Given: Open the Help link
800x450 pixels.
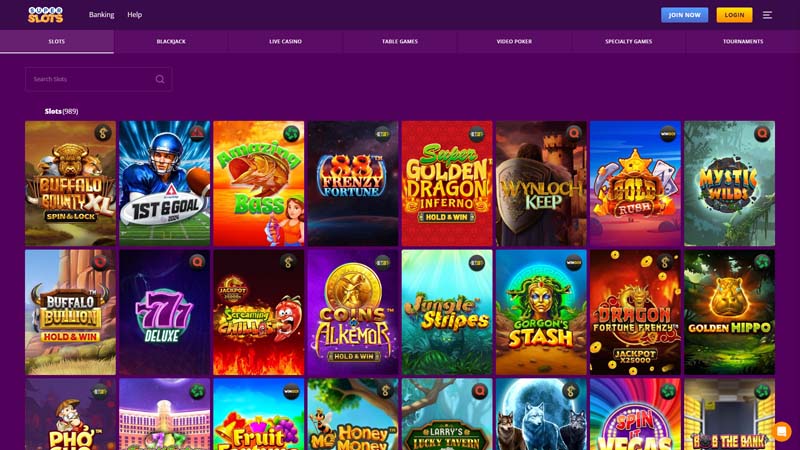Looking at the screenshot, I should click(135, 15).
